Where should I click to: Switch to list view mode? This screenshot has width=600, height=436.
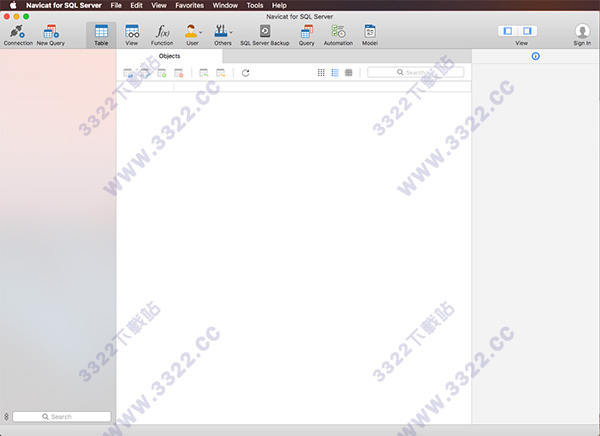point(335,72)
